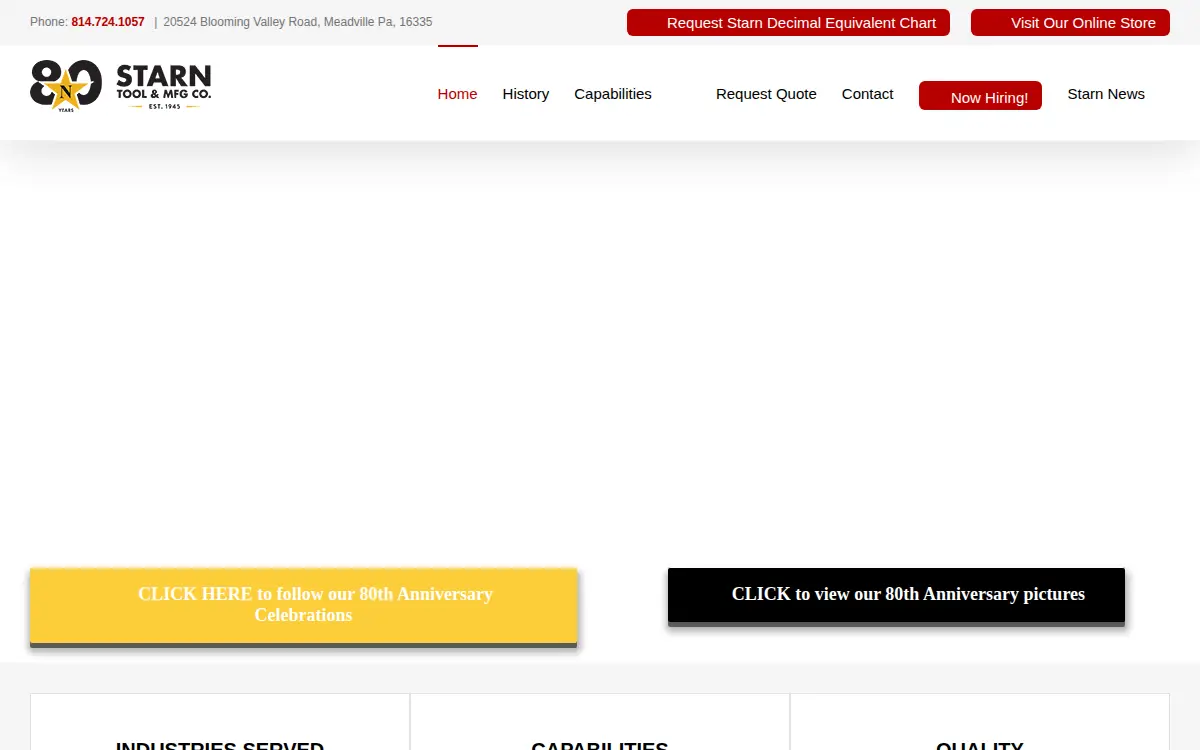Viewport: 1200px width, 750px height.
Task: Request Starn Decimal Equivalent Chart
Action: click(788, 23)
